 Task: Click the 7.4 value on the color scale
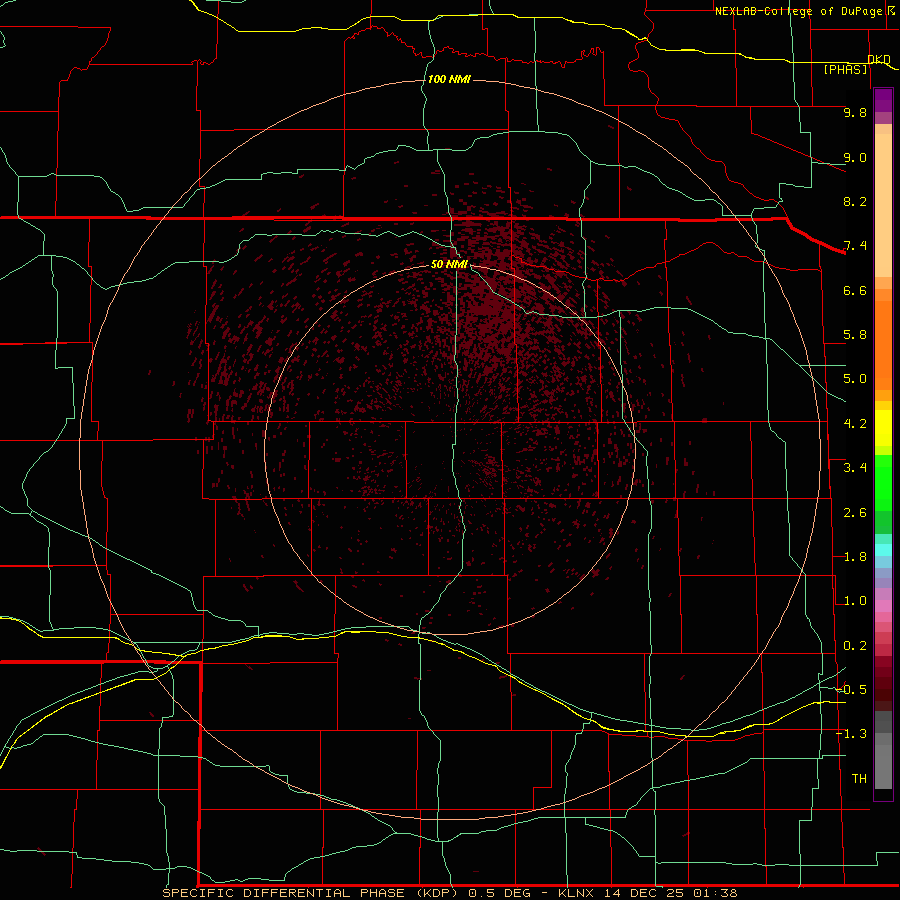pos(855,246)
